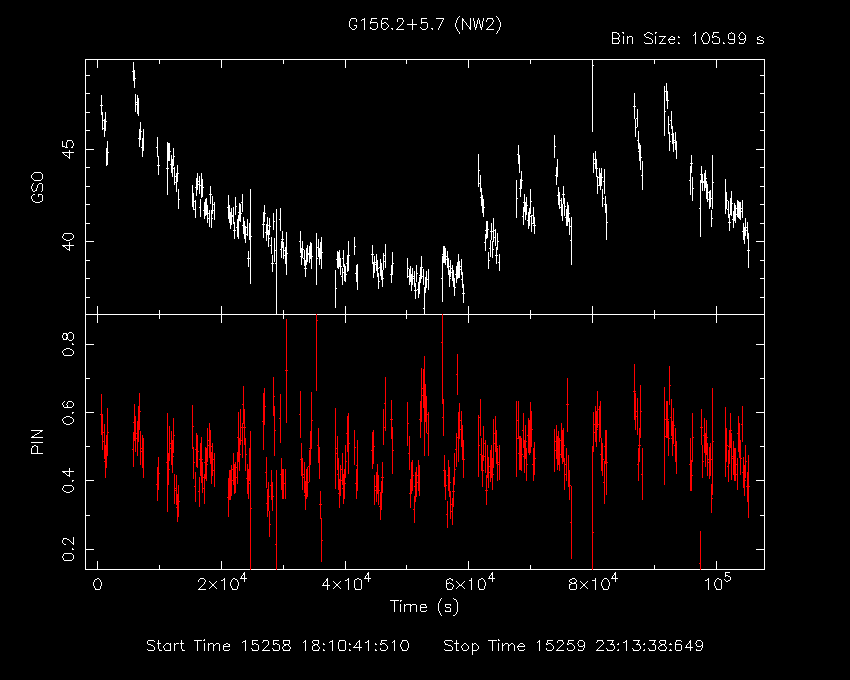Click the 4×10^4 time axis label
This screenshot has height=680, width=850.
(345, 583)
